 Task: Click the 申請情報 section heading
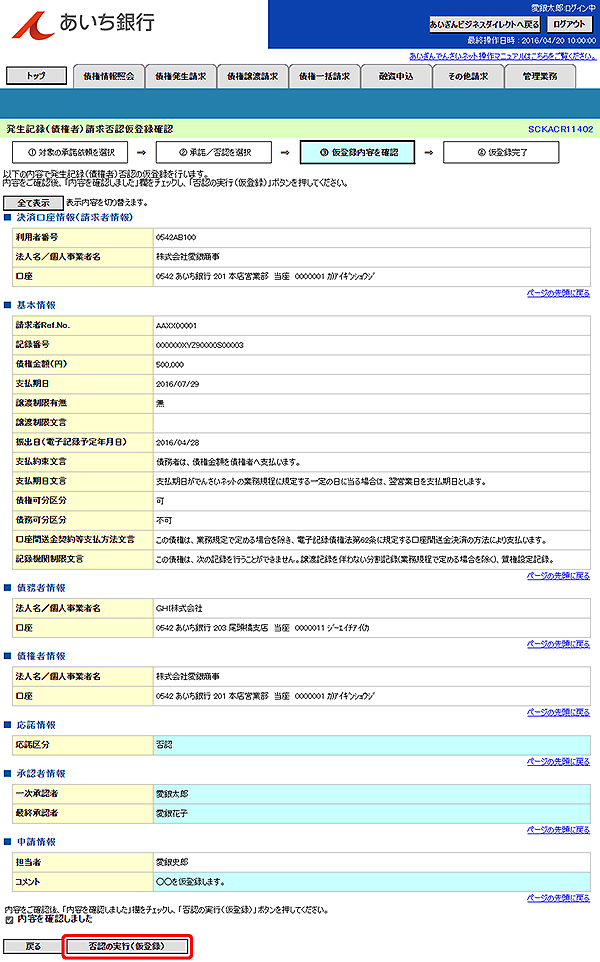(x=36, y=842)
